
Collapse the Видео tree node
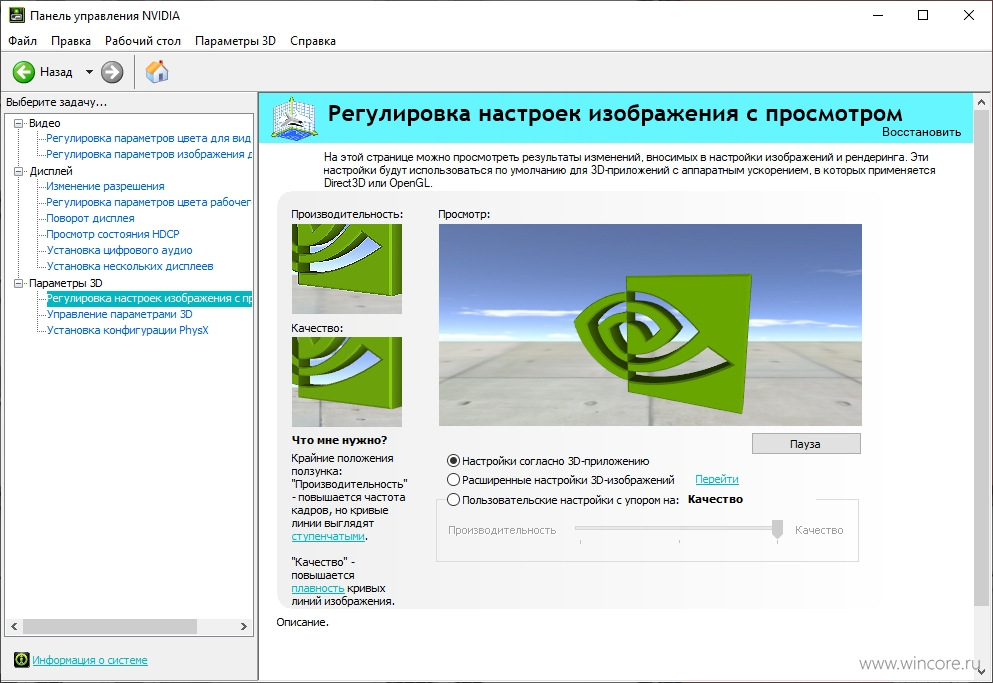[x=18, y=123]
